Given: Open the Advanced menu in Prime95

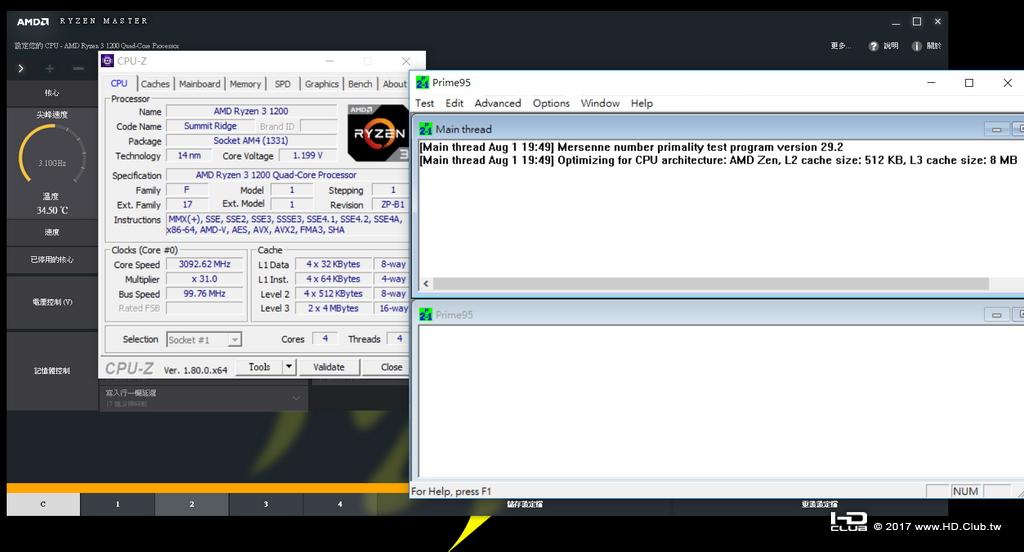Looking at the screenshot, I should [x=498, y=103].
